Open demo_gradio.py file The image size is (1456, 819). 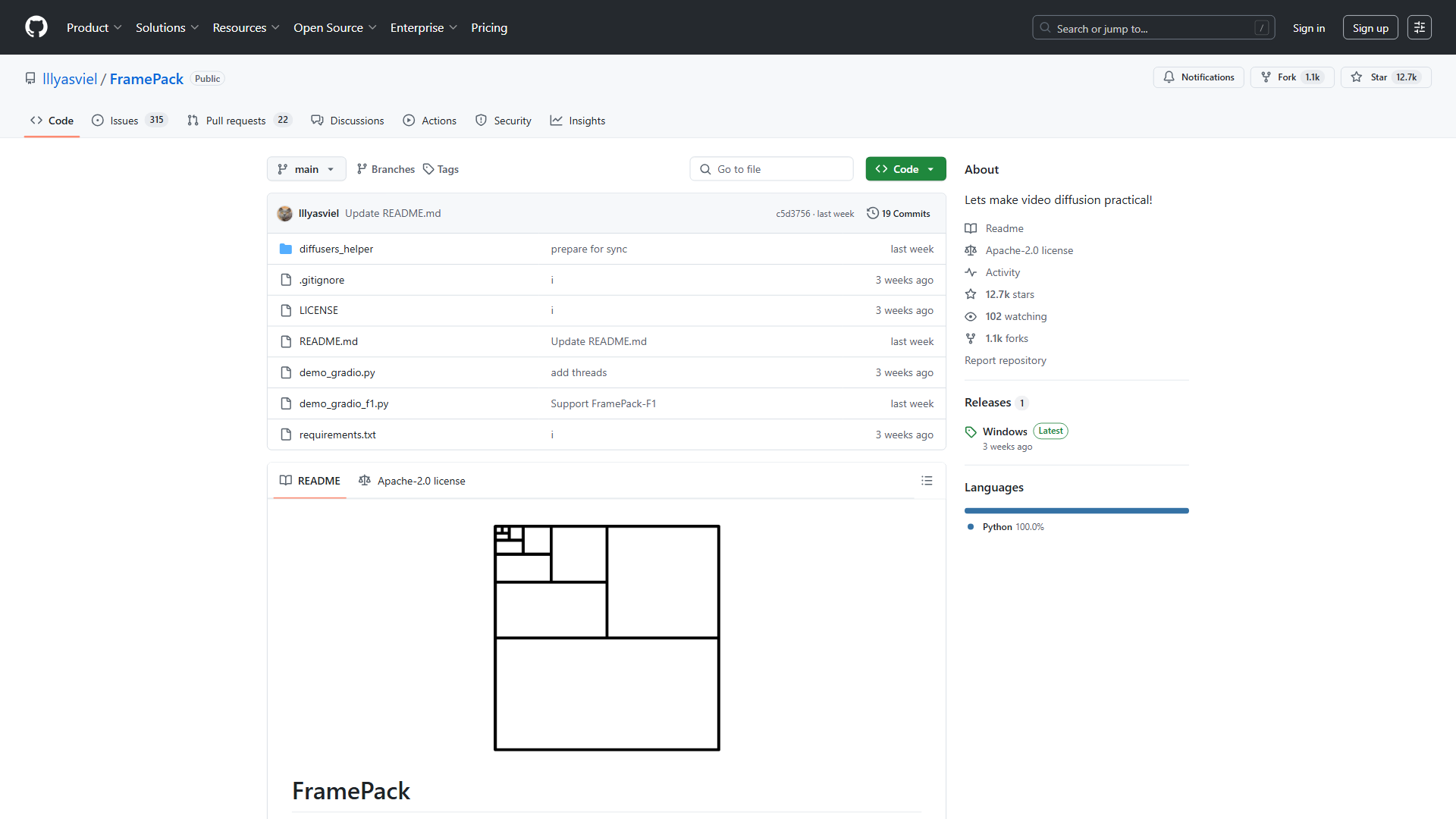point(337,372)
